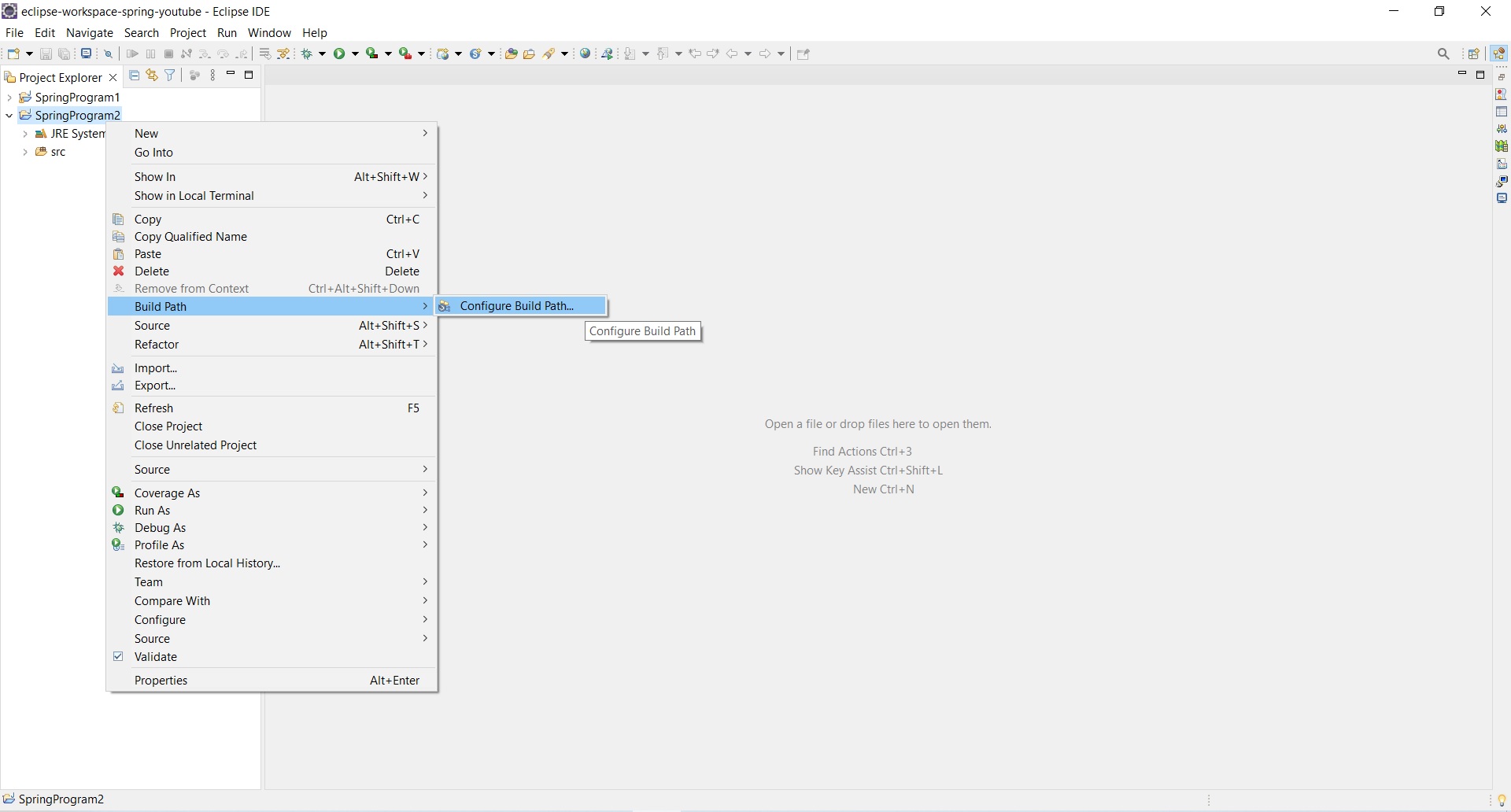
Task: Click the Open Type toolbar icon
Action: 511,54
